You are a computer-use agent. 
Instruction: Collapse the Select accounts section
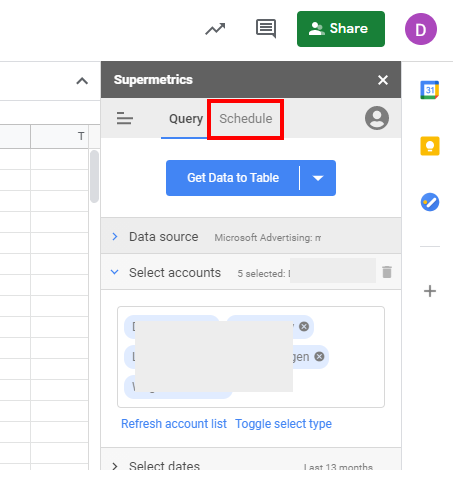pos(114,272)
